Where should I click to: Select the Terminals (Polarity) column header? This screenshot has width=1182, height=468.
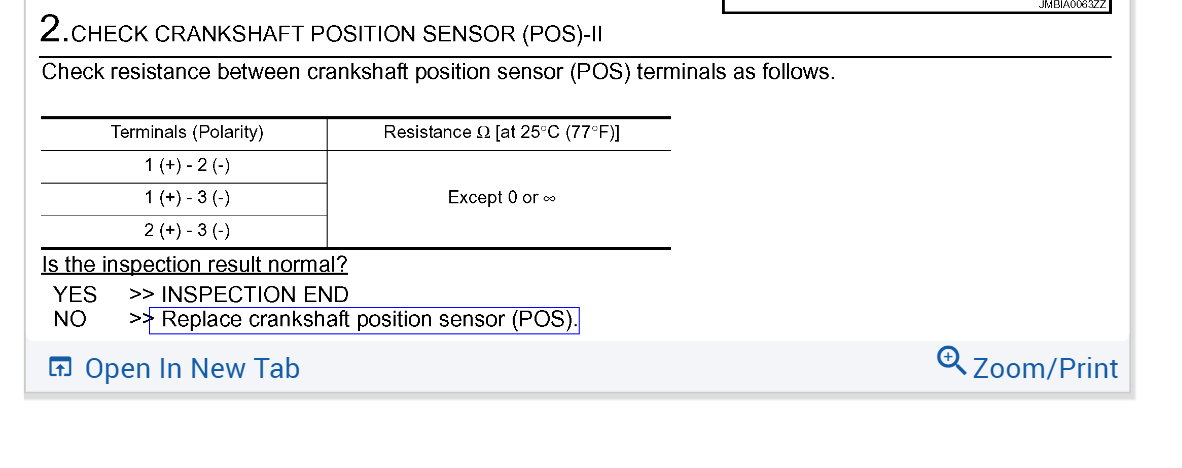[x=187, y=133]
